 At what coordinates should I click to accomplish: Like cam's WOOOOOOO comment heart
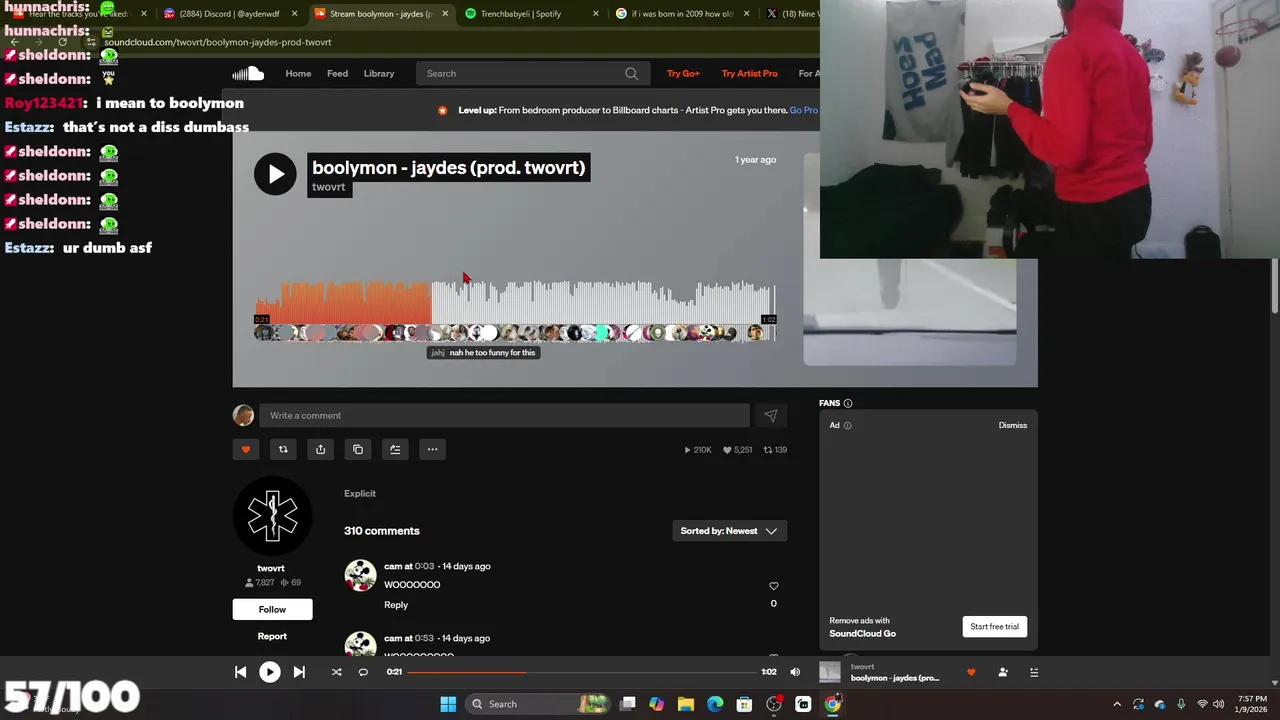click(x=773, y=586)
